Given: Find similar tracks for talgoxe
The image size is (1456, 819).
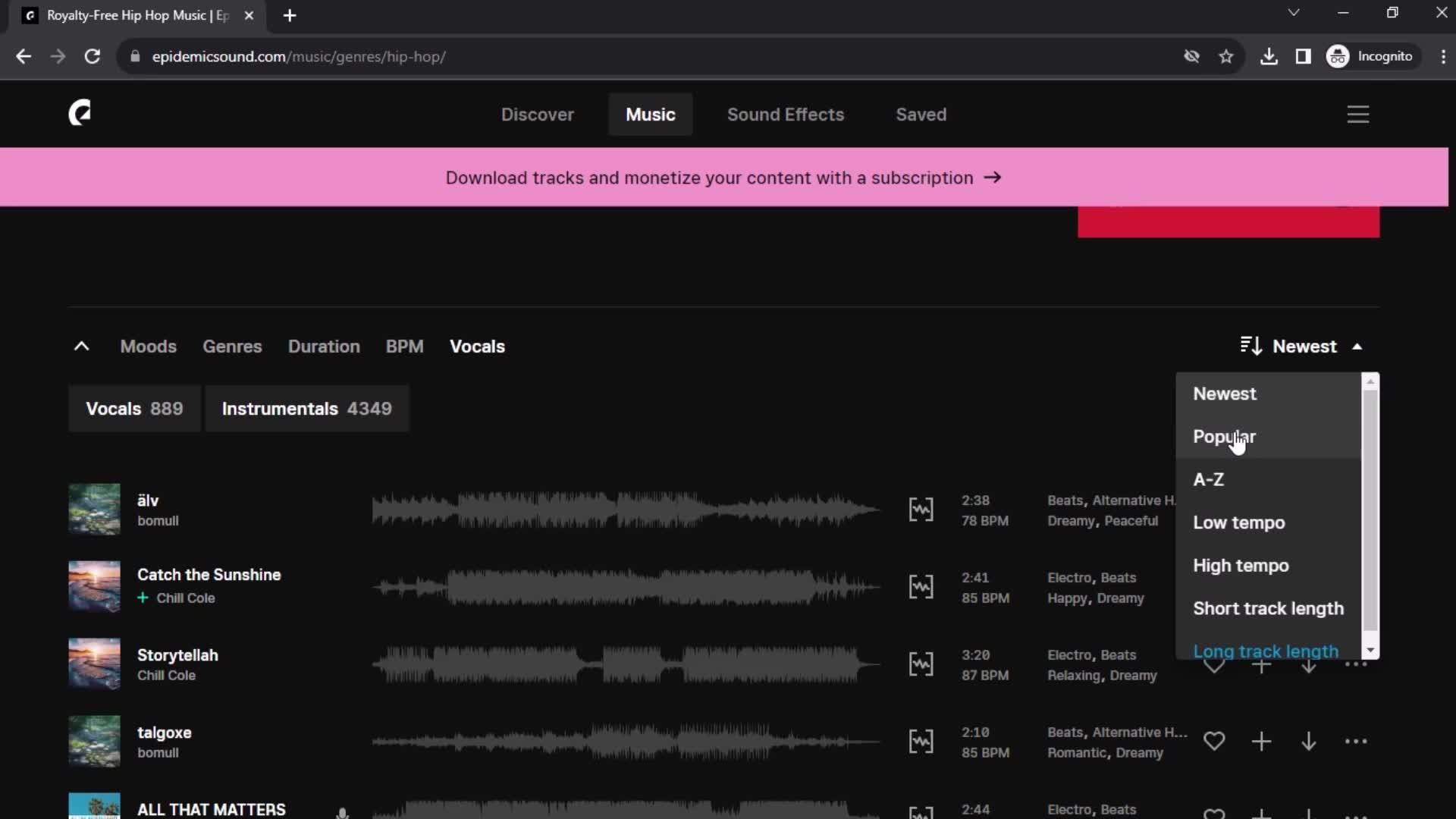Looking at the screenshot, I should (x=921, y=742).
